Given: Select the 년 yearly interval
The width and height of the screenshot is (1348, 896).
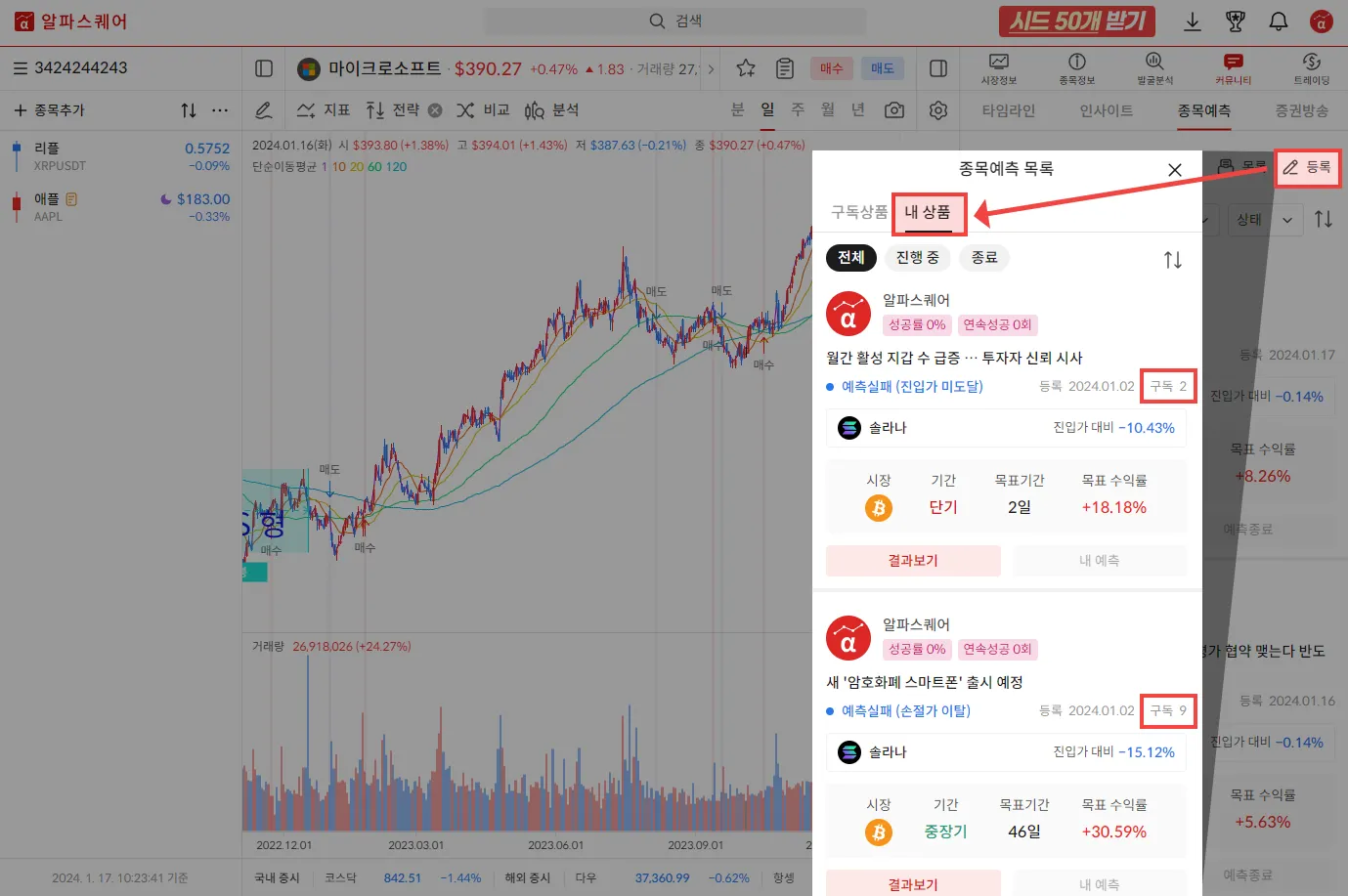Looking at the screenshot, I should 858,109.
